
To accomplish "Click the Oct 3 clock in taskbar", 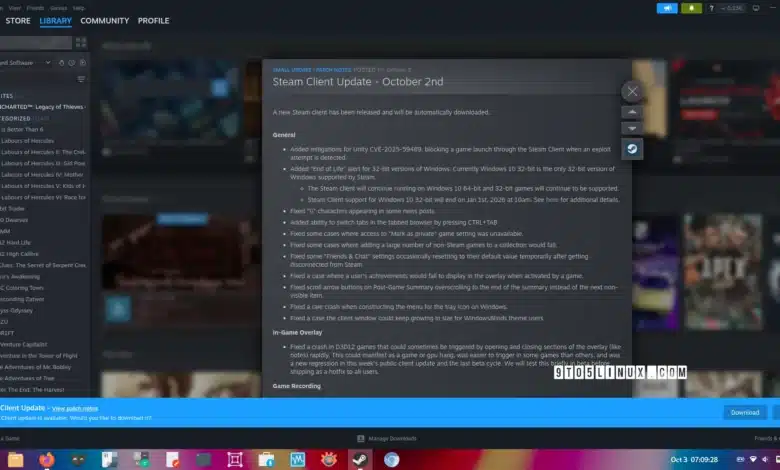I will coord(694,460).
